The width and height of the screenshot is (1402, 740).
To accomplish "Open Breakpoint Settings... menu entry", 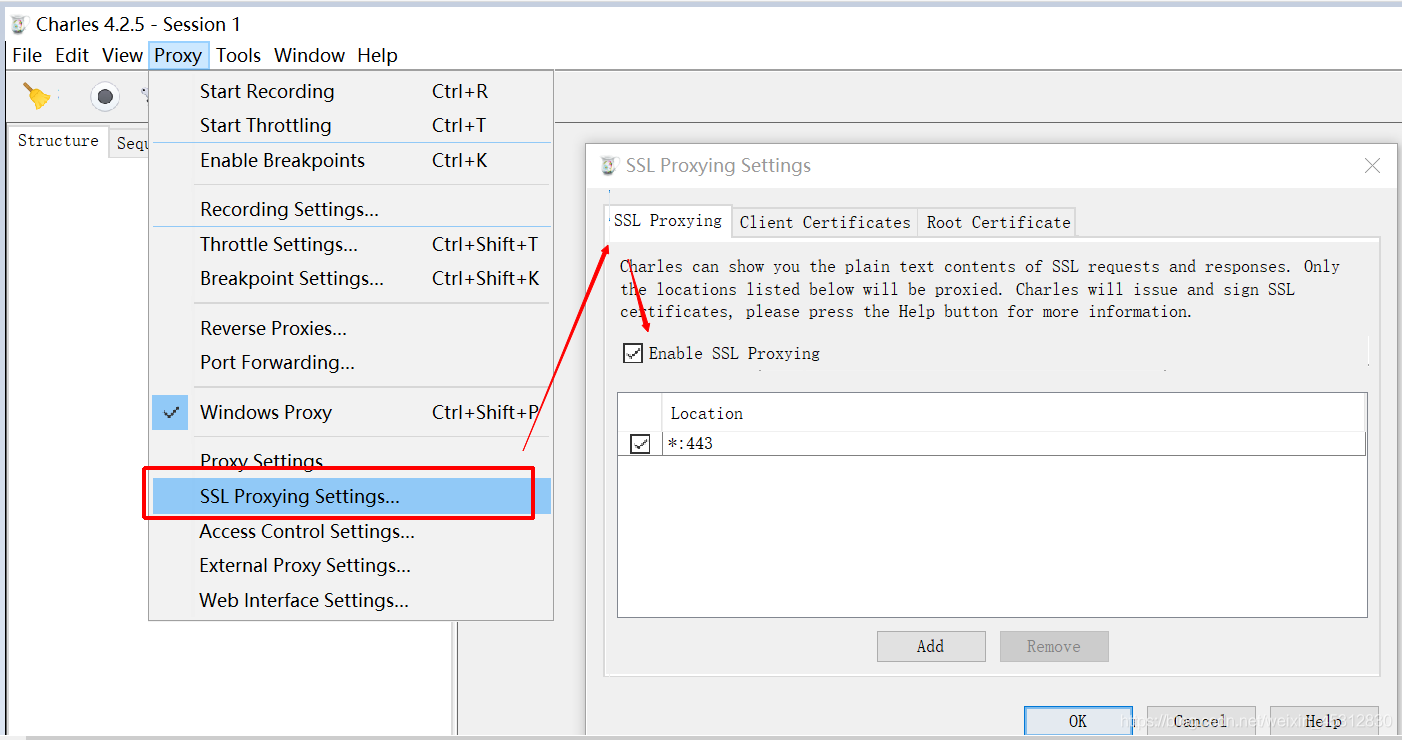I will tap(351, 278).
